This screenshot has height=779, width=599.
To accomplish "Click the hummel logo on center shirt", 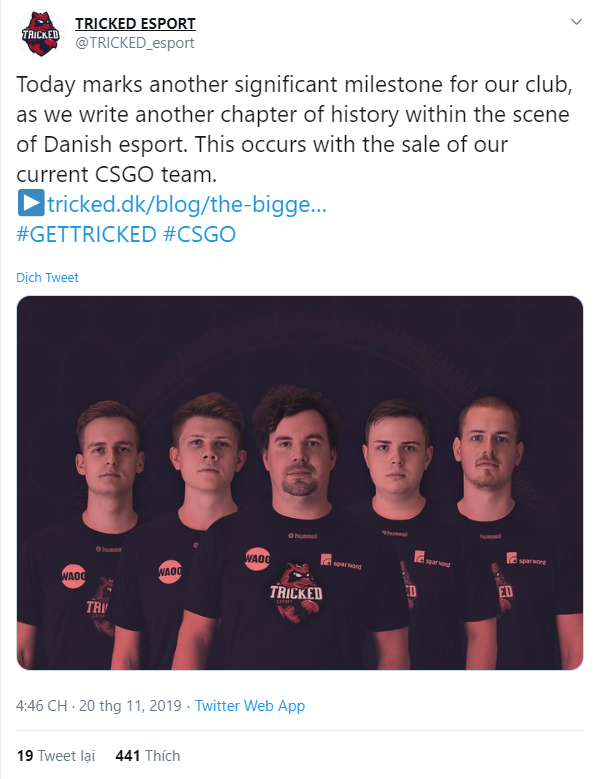I will tap(302, 536).
